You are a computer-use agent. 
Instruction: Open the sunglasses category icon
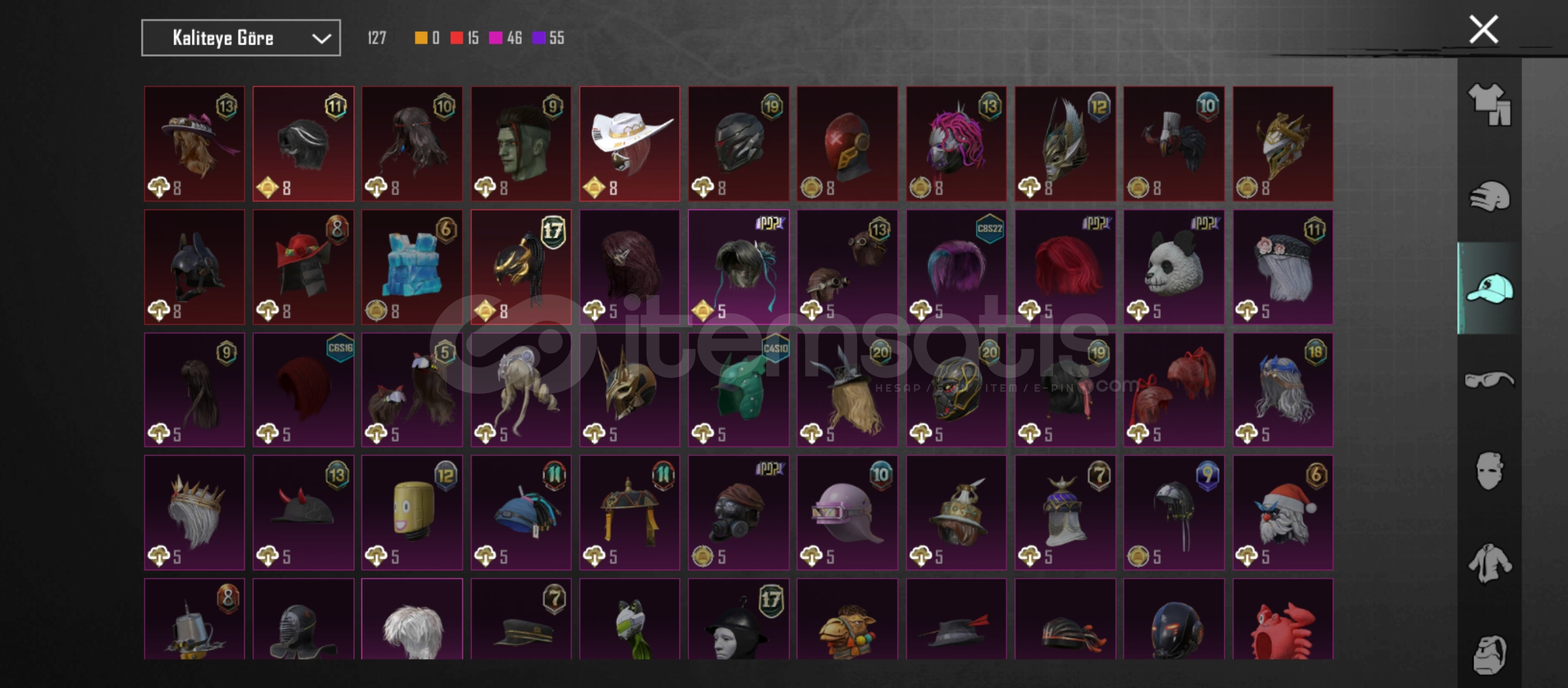pos(1489,380)
